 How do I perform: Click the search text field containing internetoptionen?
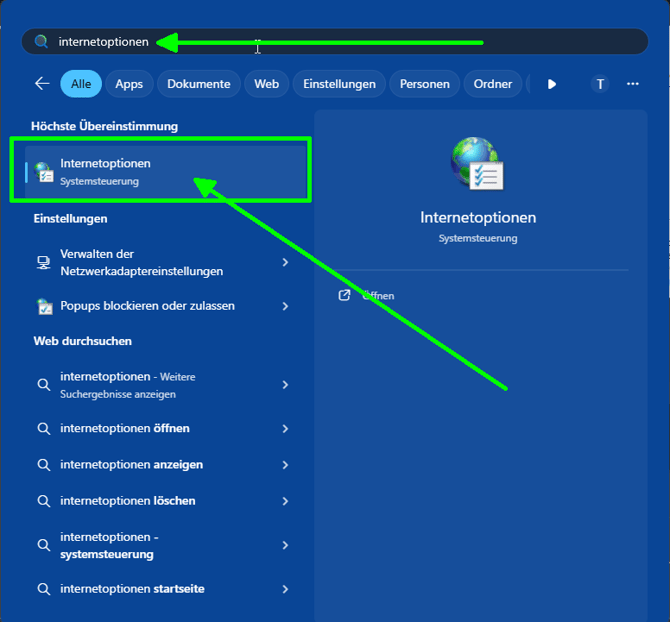tap(300, 42)
